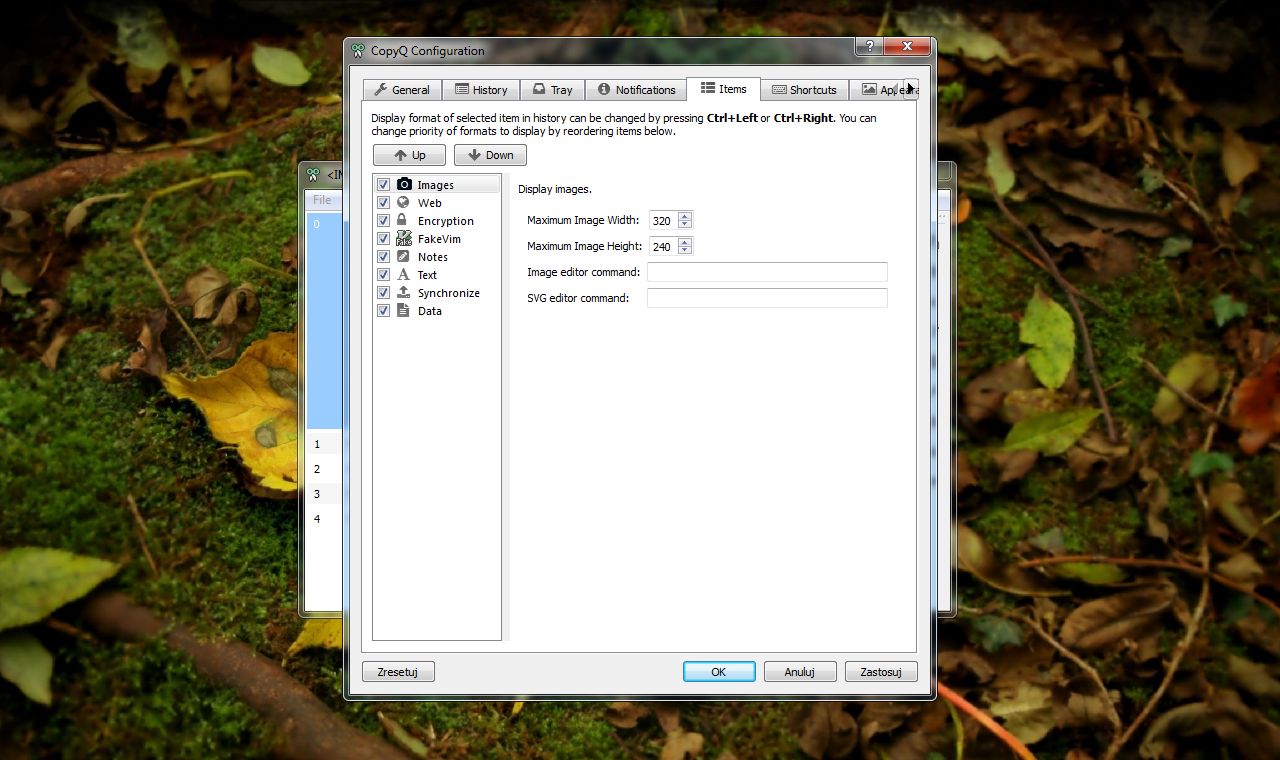
Task: Increase Maximum Image Height with up arrow
Action: 685,242
